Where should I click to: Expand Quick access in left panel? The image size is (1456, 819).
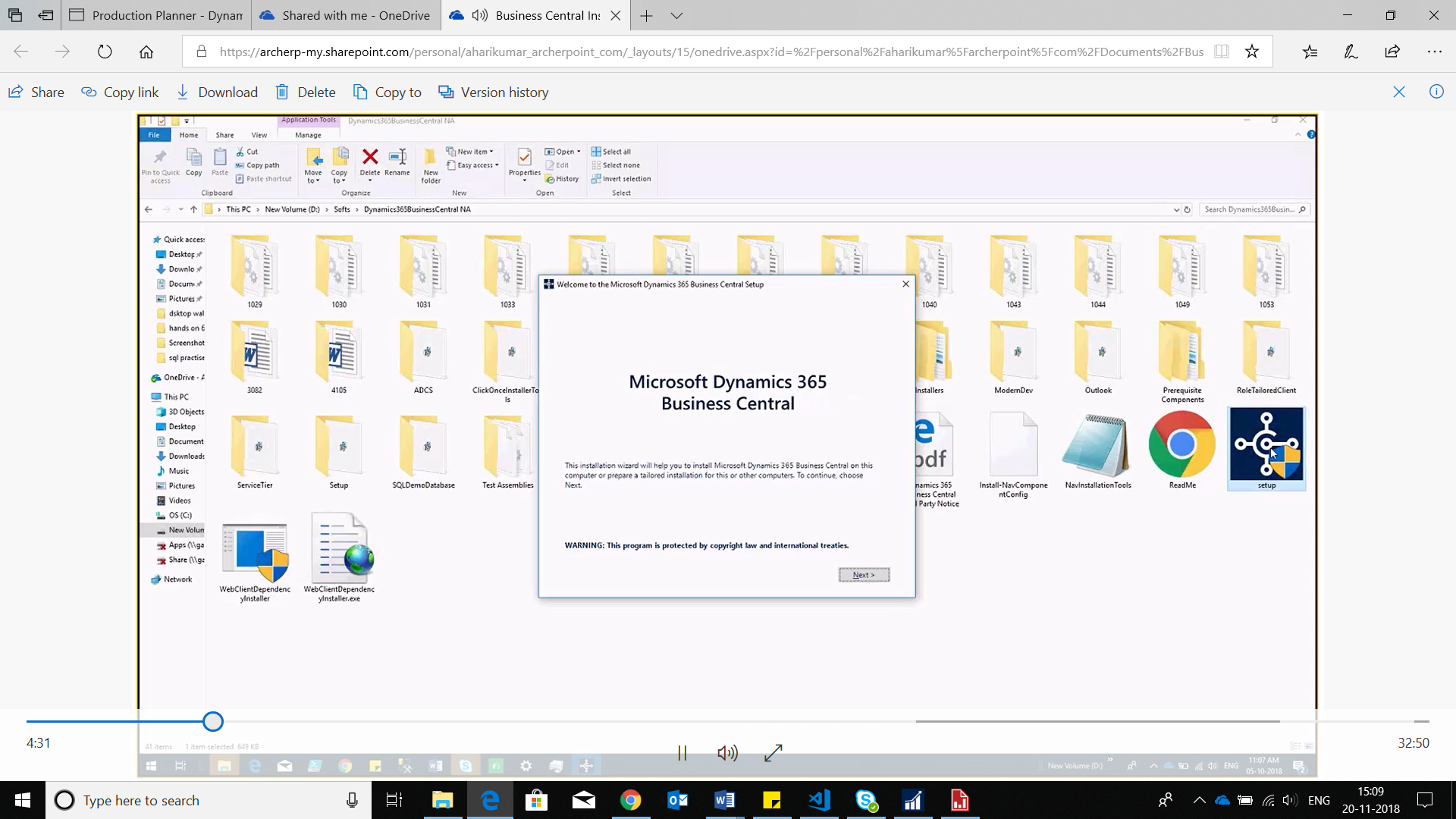click(x=147, y=239)
